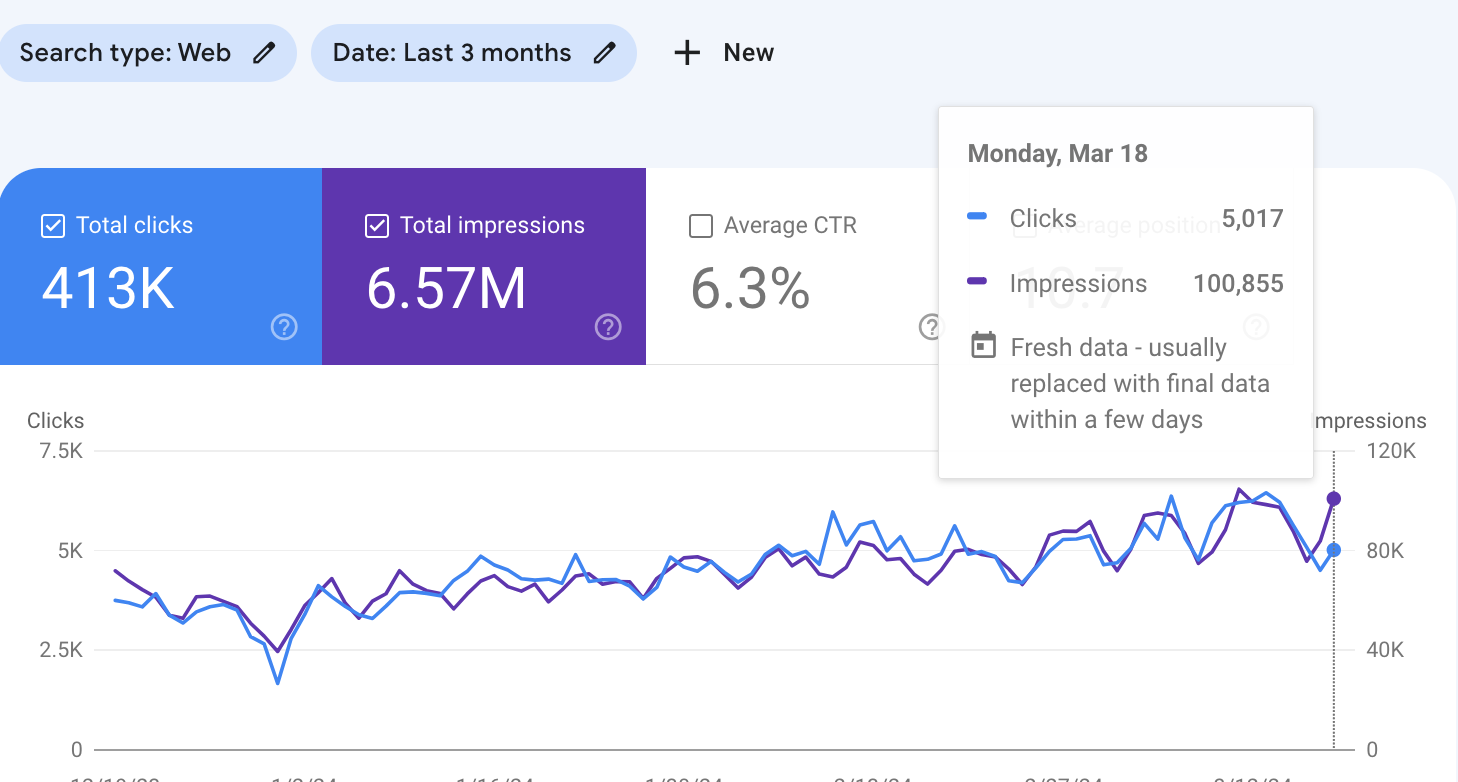The image size is (1458, 782).
Task: Uncheck the Total clicks checkbox
Action: [53, 226]
